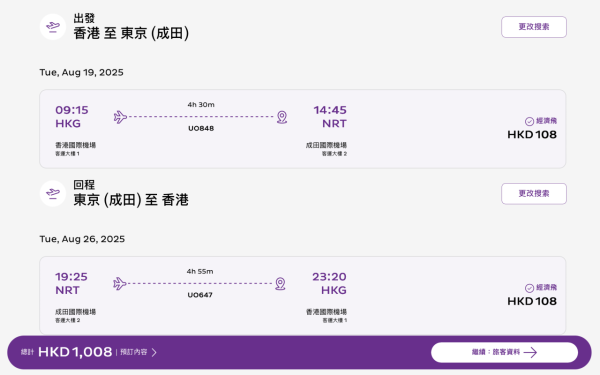Viewport: 600px width, 375px height.
Task: Click the arrow icon in the 繼續 button
Action: click(x=530, y=352)
